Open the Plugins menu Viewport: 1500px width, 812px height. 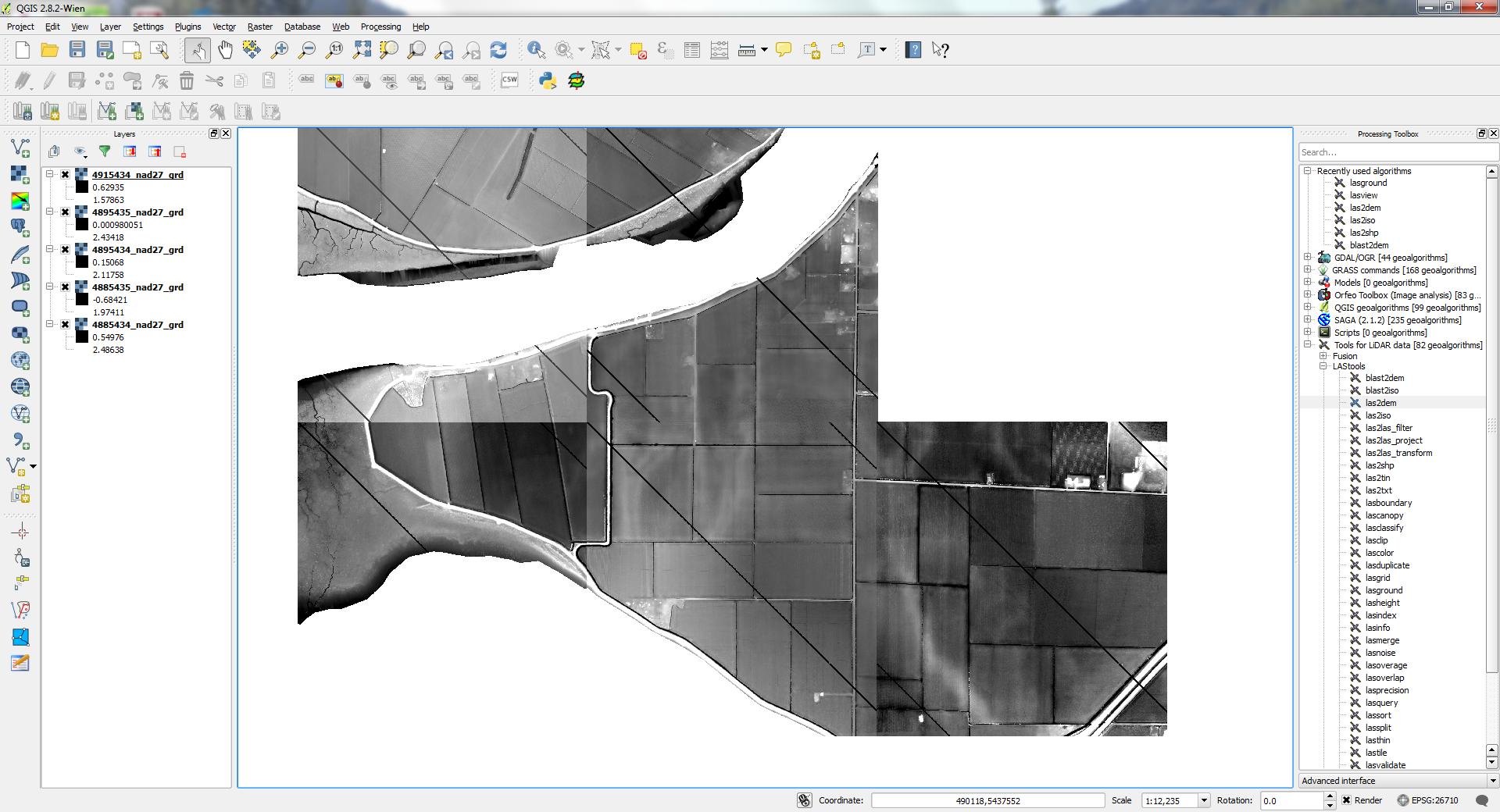(x=187, y=27)
